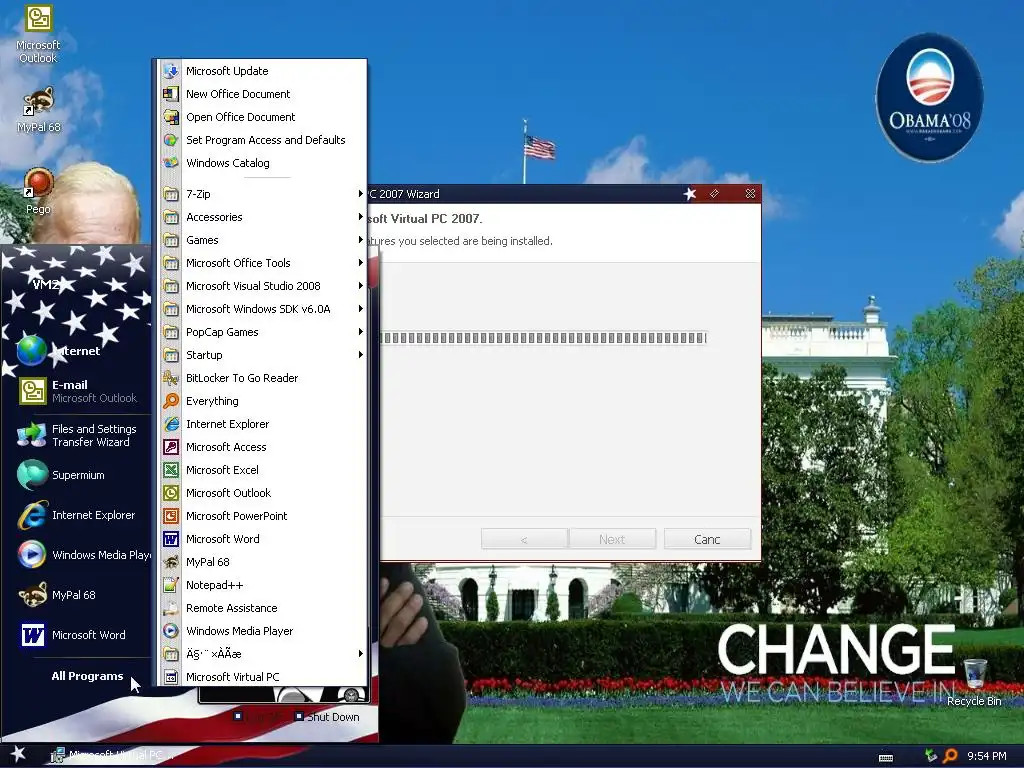Click All Programs in the Start menu
This screenshot has width=1024, height=768.
88,676
